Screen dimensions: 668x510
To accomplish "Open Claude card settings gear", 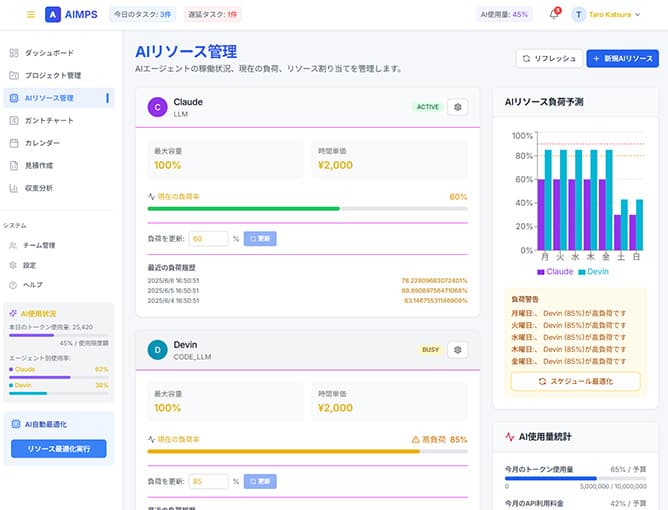I will [458, 107].
